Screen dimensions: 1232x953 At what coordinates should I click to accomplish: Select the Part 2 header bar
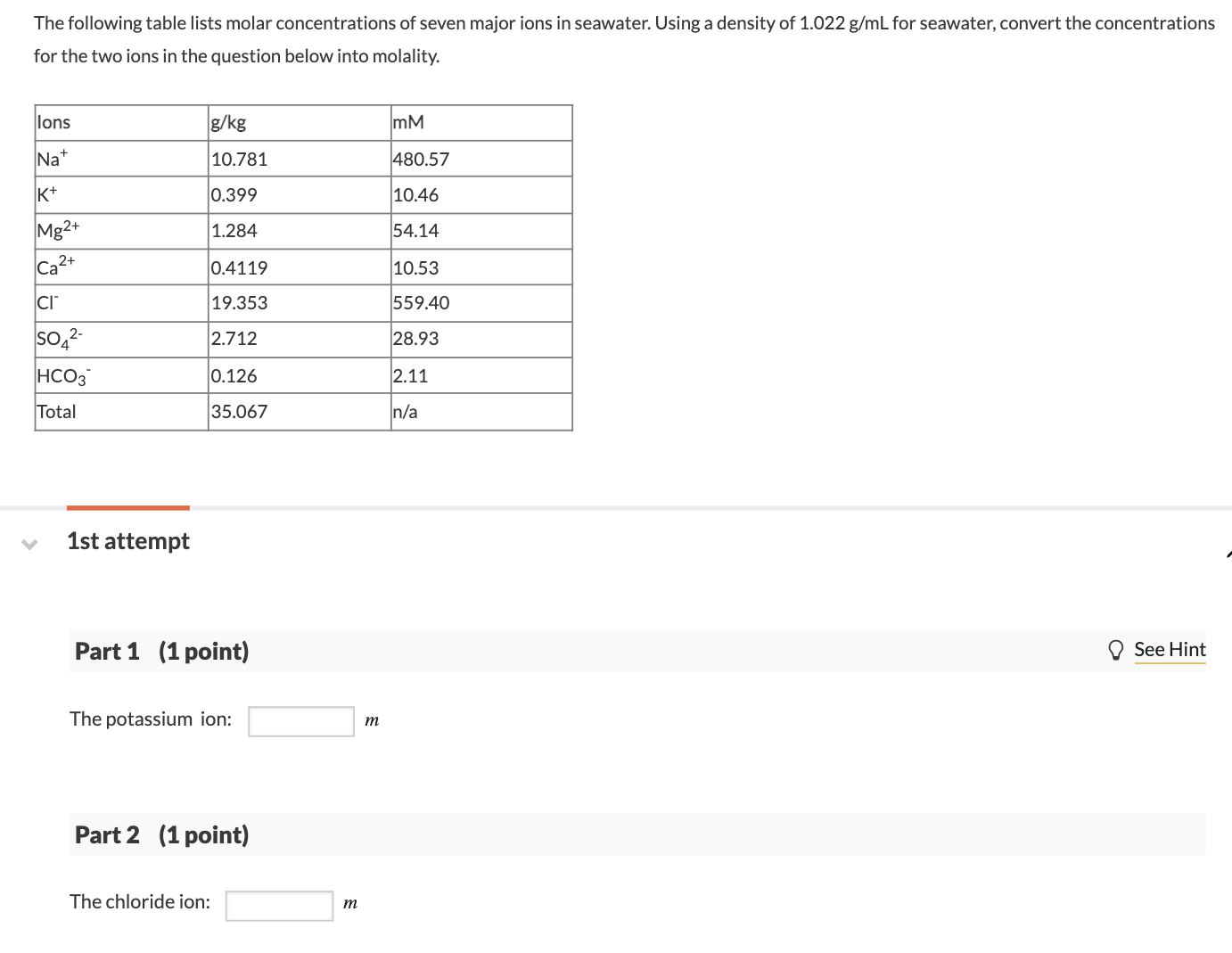pos(161,834)
